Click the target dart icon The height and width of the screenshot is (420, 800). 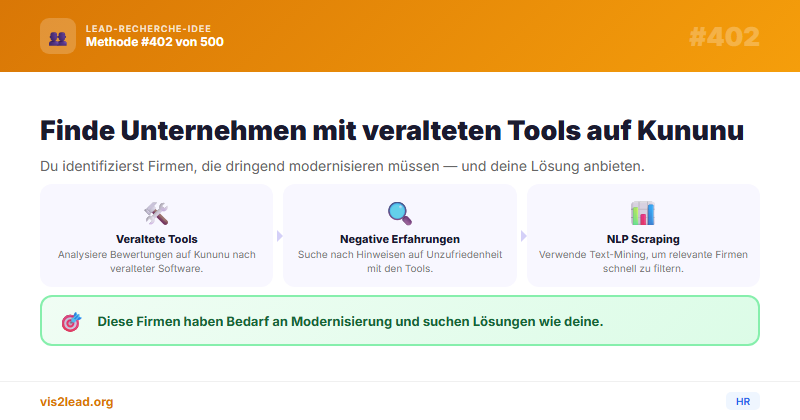[71, 322]
